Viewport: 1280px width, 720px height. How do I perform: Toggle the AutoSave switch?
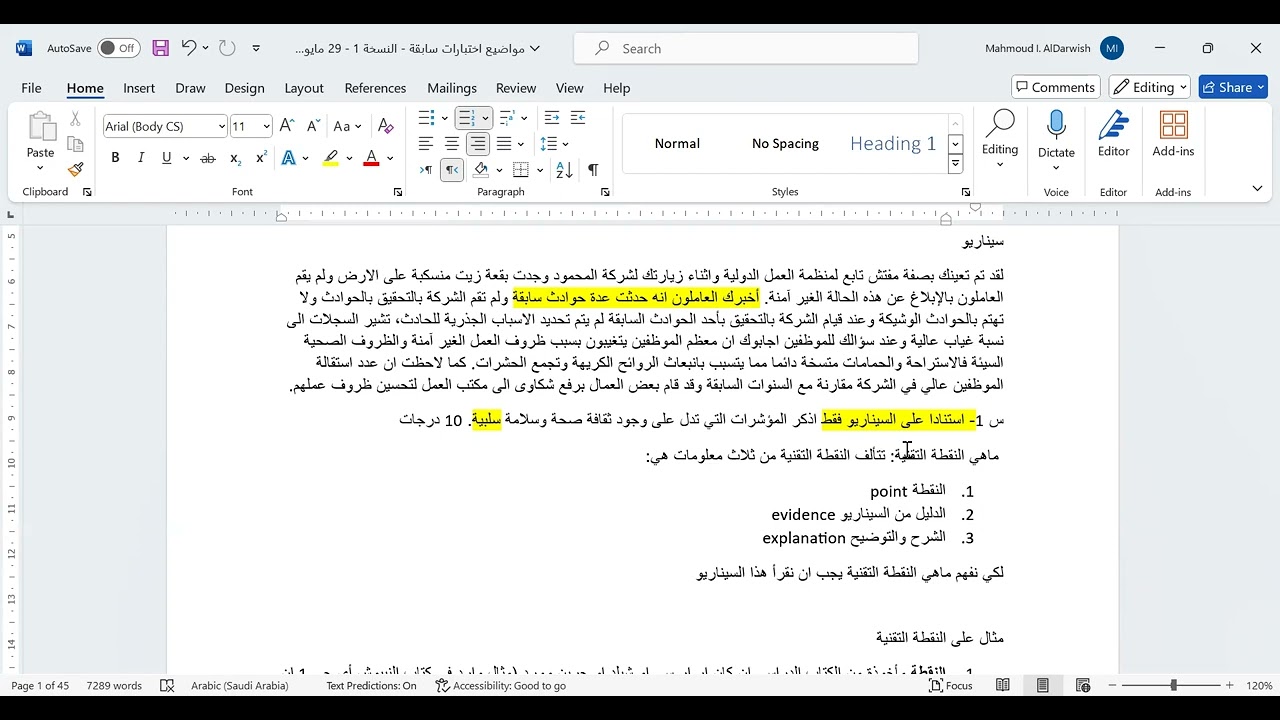119,48
